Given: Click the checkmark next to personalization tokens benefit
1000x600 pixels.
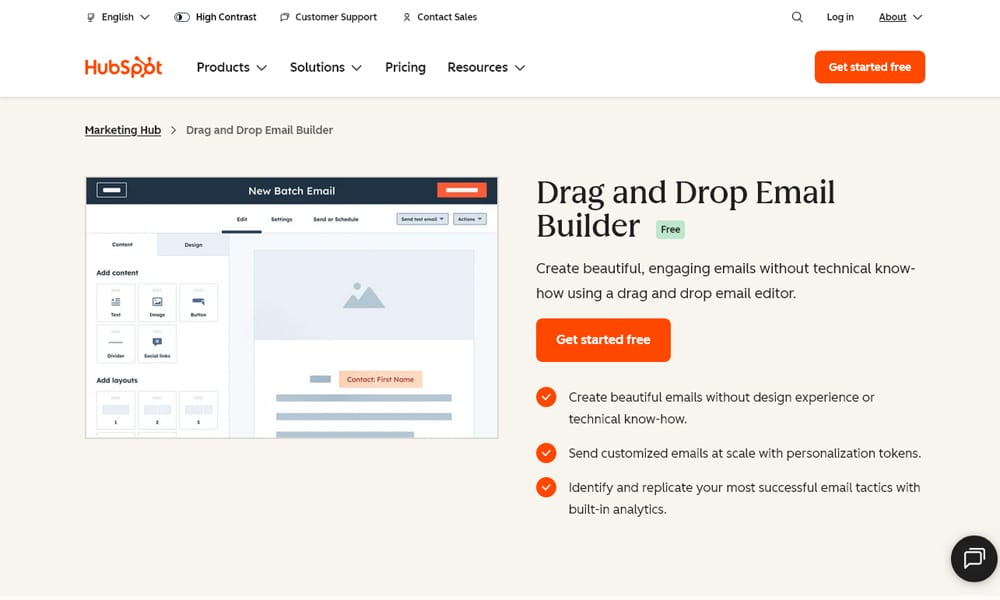Looking at the screenshot, I should [546, 453].
